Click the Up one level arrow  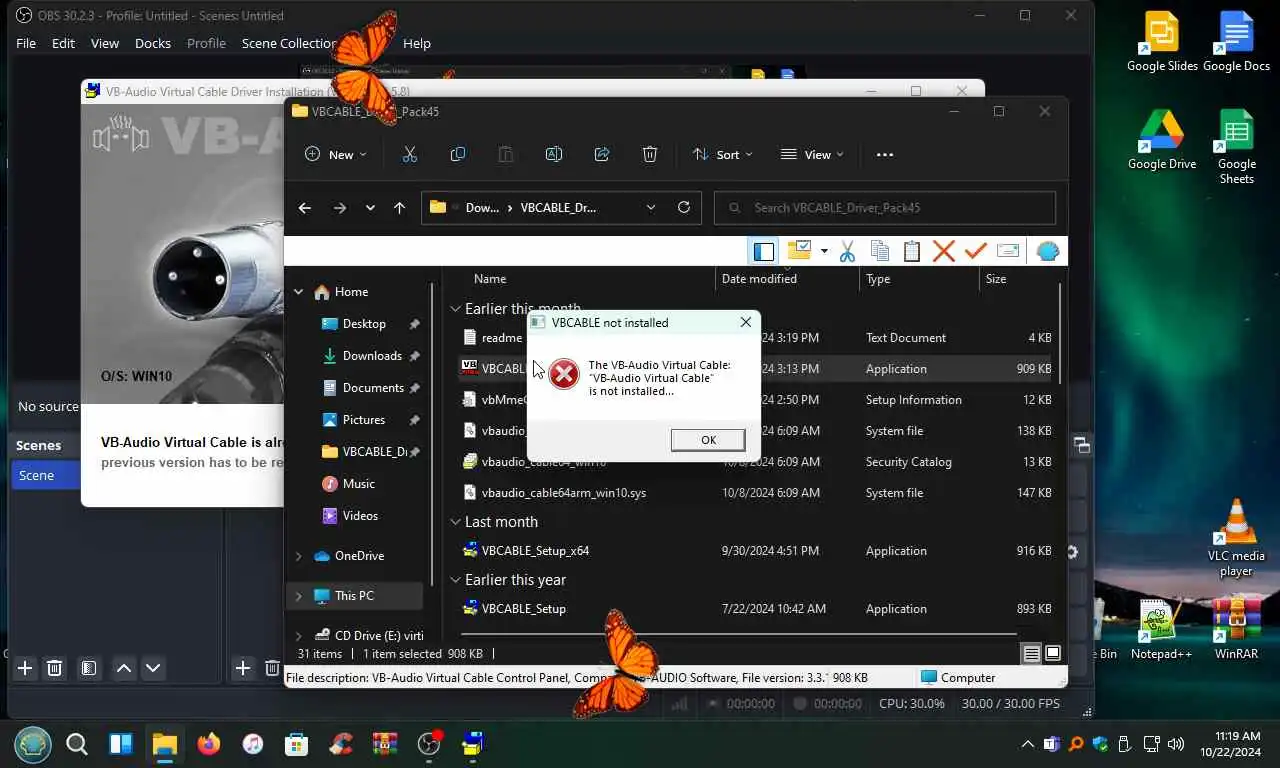(x=399, y=208)
